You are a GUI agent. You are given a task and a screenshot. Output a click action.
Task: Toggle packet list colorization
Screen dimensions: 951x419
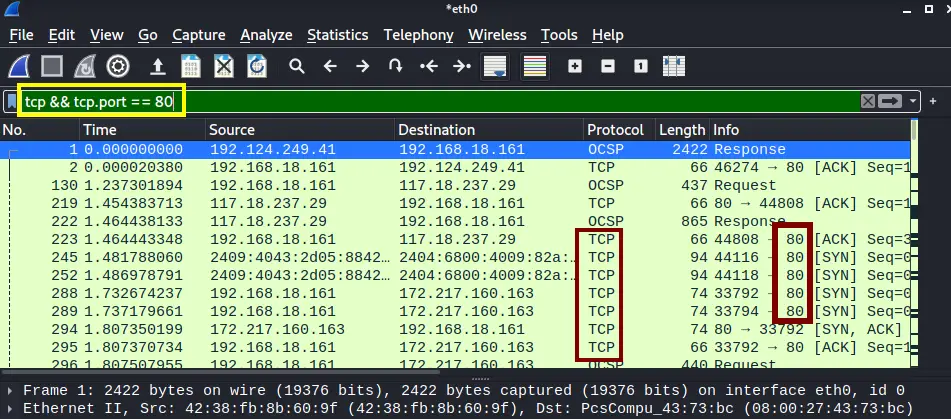pos(535,66)
